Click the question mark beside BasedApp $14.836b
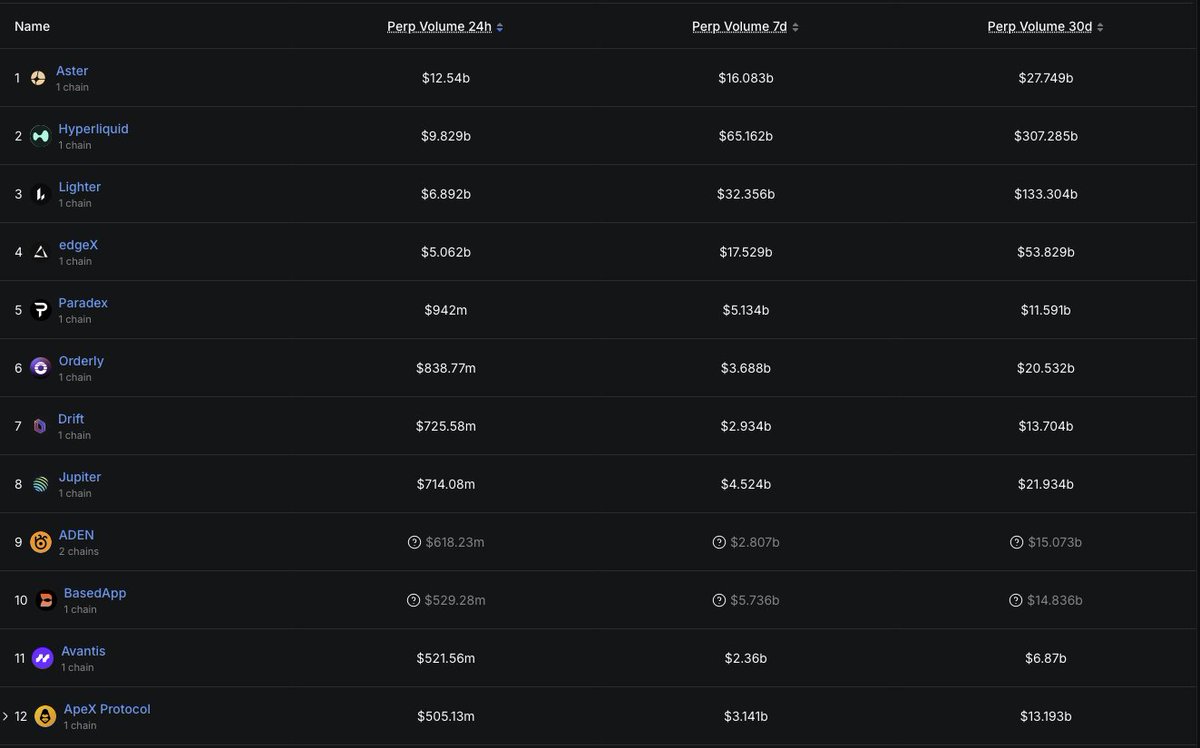The height and width of the screenshot is (748, 1200). coord(1017,600)
